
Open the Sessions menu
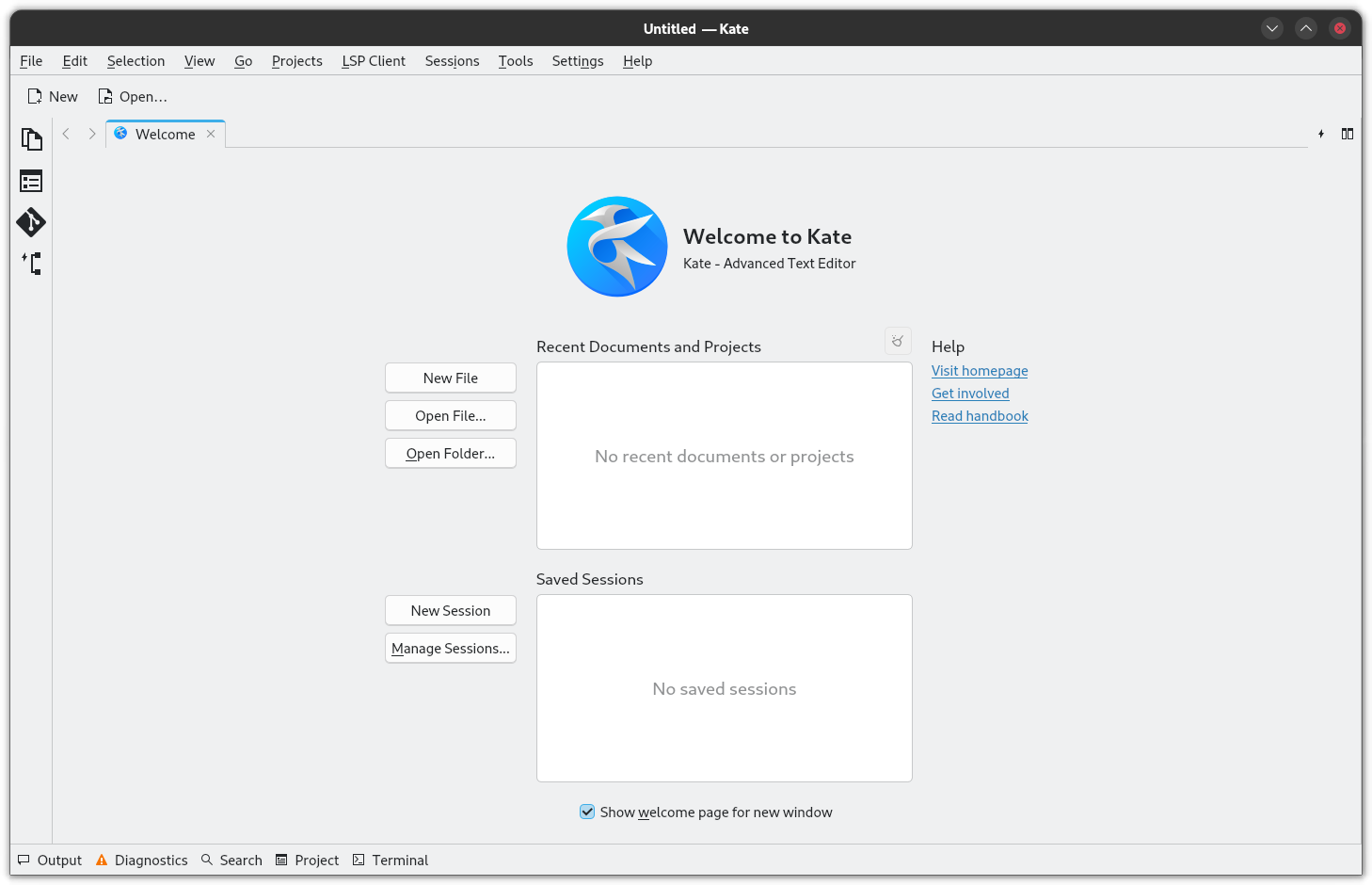click(x=452, y=61)
